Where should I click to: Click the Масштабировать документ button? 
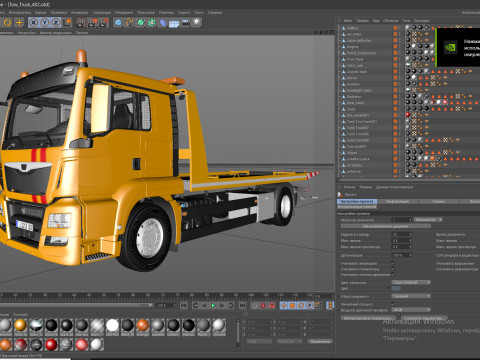coord(385,226)
